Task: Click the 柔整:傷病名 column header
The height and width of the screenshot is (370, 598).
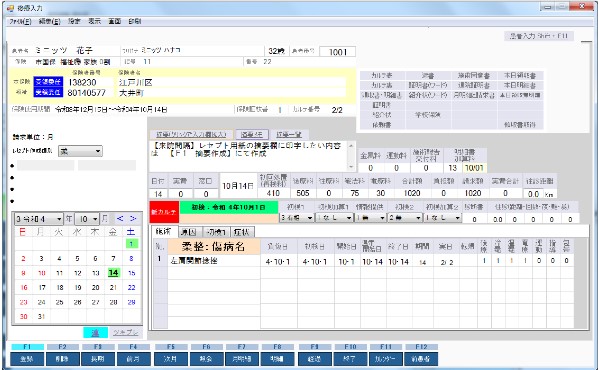Action: click(x=214, y=246)
